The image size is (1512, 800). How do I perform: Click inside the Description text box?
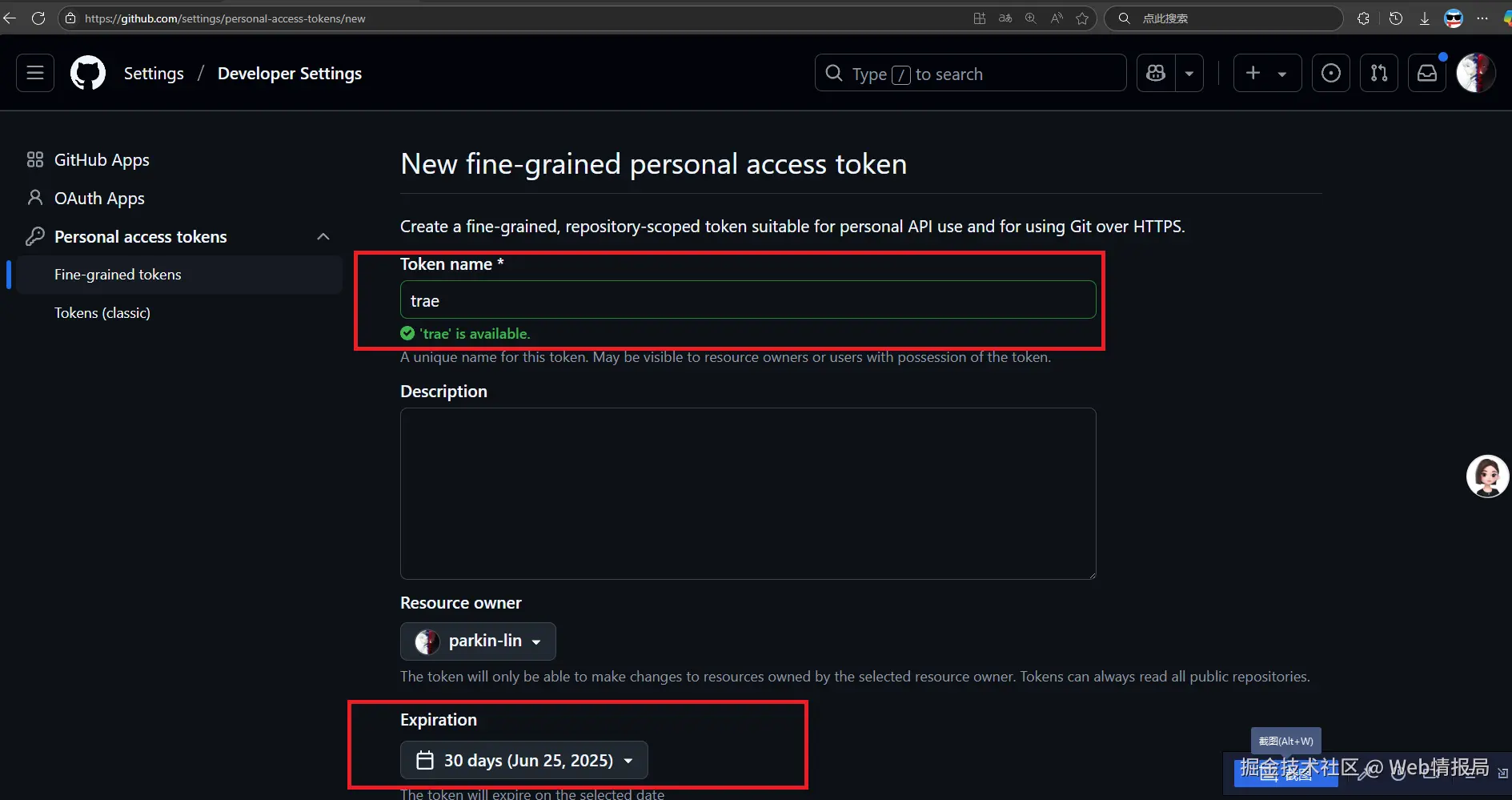[747, 492]
